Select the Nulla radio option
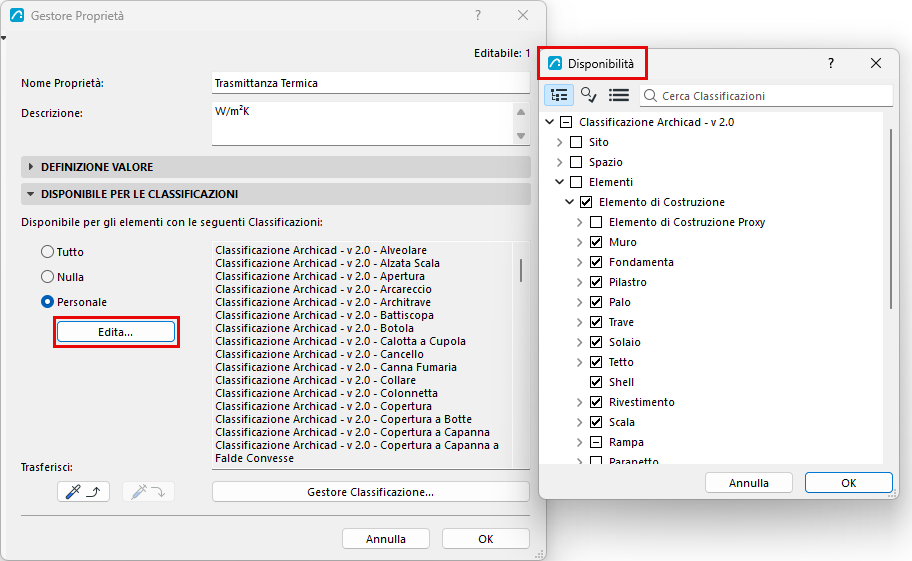912x561 pixels. pos(47,277)
